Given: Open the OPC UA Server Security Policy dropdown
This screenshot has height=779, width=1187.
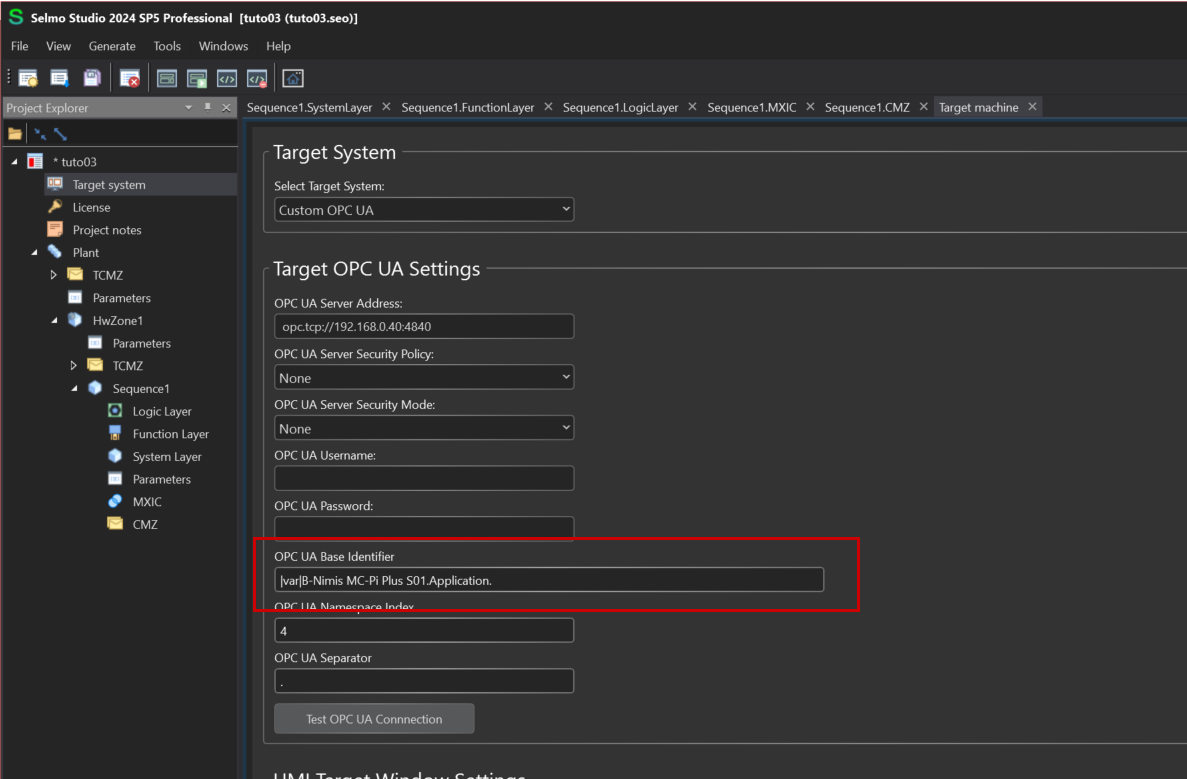Looking at the screenshot, I should [x=424, y=377].
